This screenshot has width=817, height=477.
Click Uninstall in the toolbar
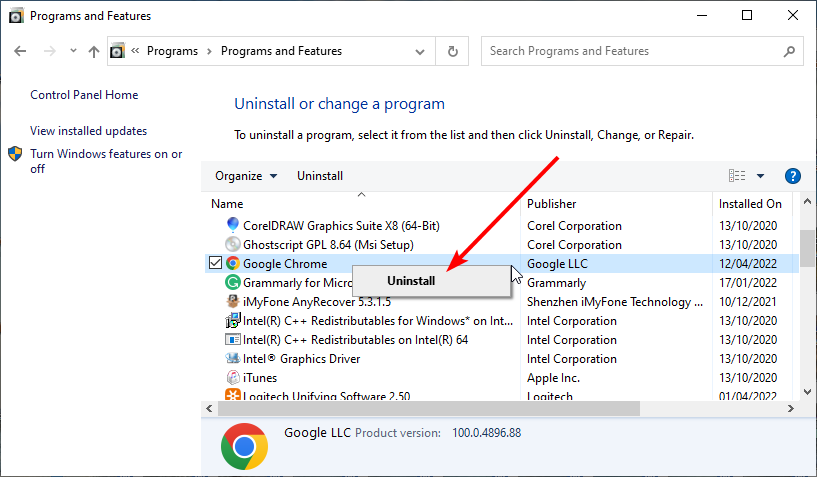320,176
